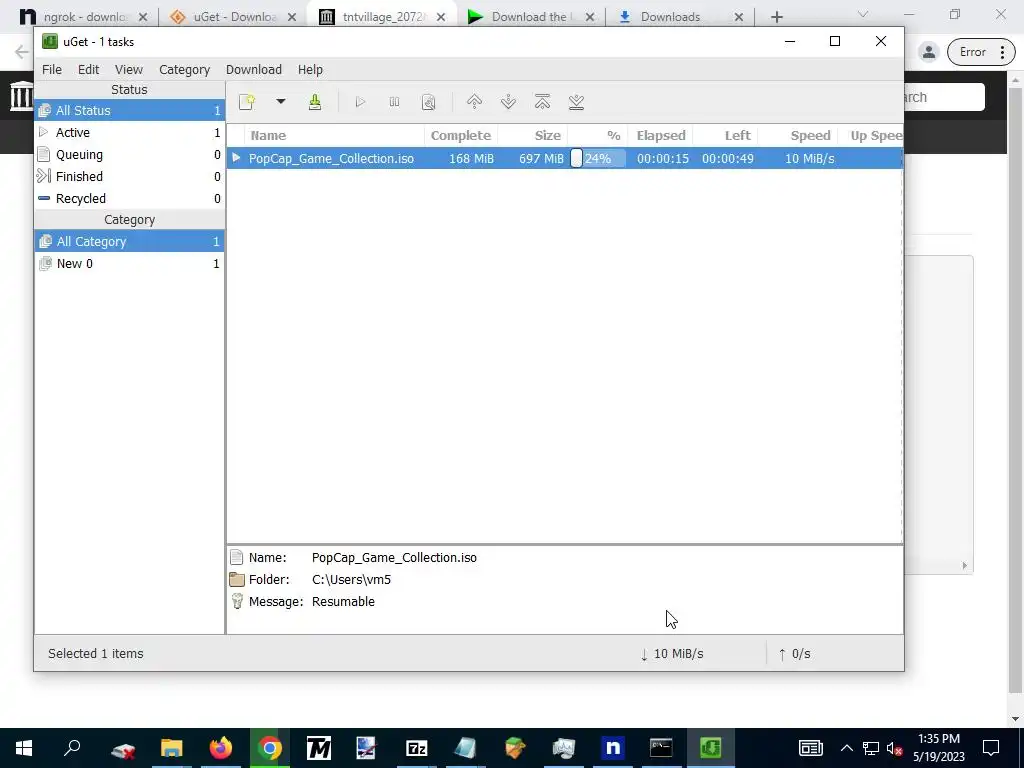Select the PopCap_Game_Collection.iso download row
1024x768 pixels.
[x=565, y=158]
